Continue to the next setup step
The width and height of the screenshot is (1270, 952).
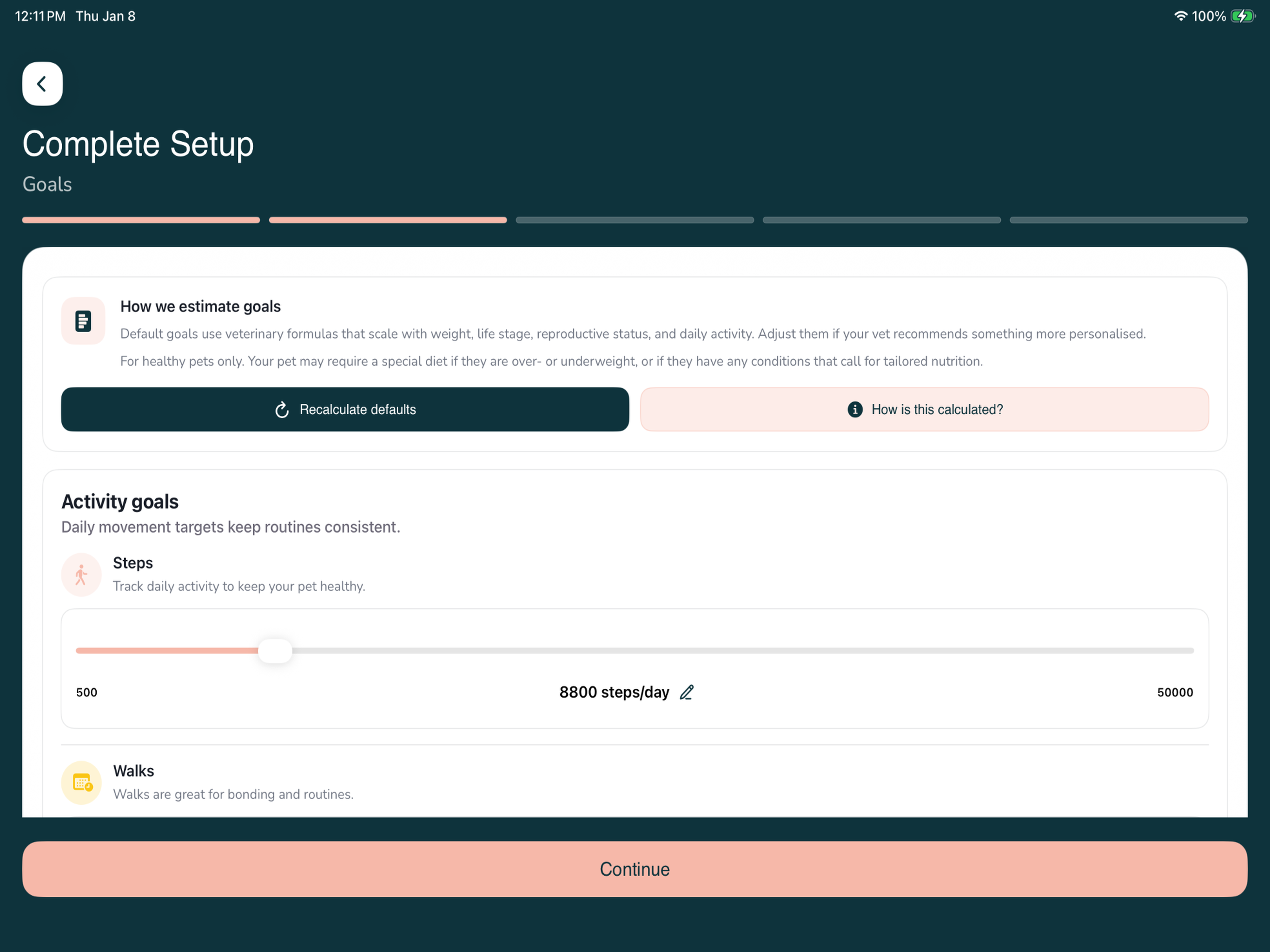pyautogui.click(x=635, y=869)
